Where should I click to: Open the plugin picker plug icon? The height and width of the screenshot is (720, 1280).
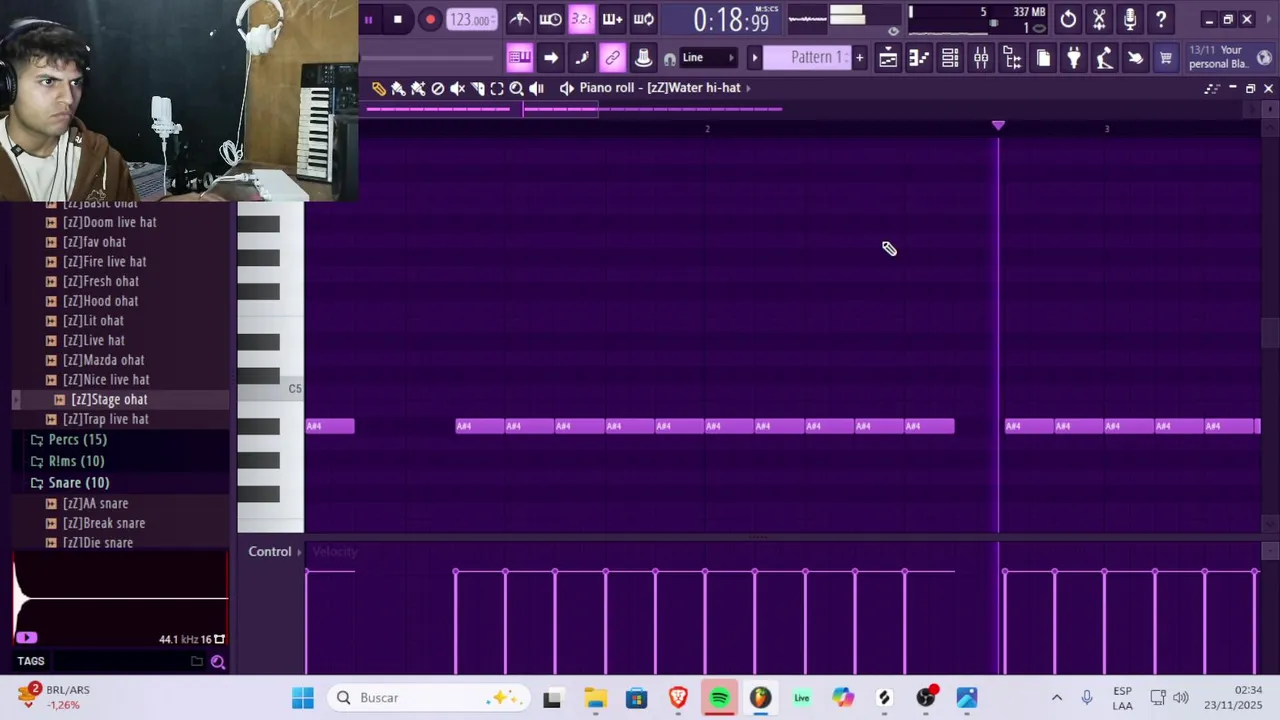[x=1074, y=58]
